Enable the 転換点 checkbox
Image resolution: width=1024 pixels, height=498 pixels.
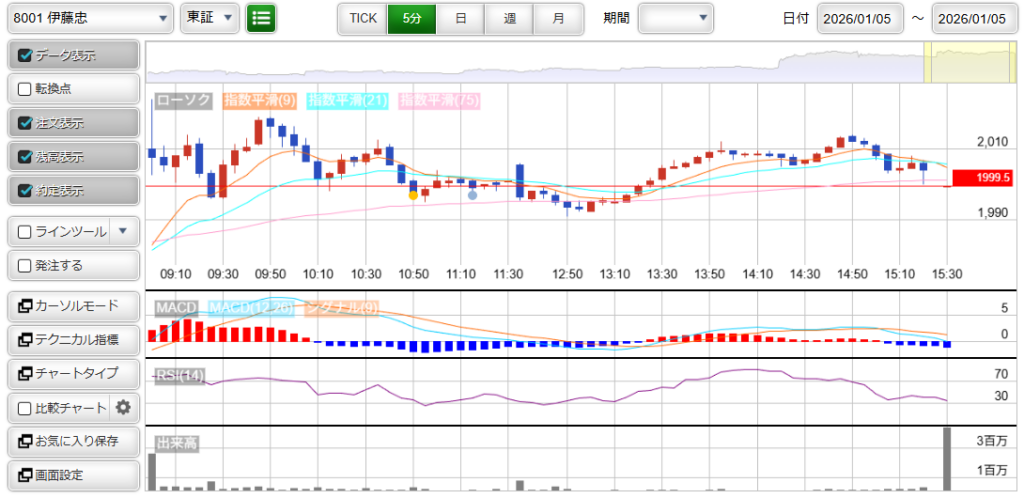[26, 89]
